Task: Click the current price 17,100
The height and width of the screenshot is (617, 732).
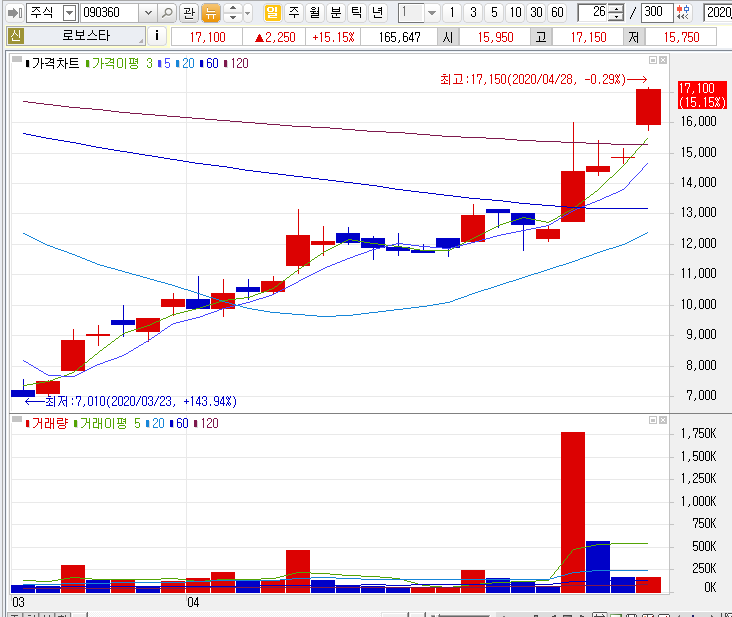Action: (x=207, y=37)
